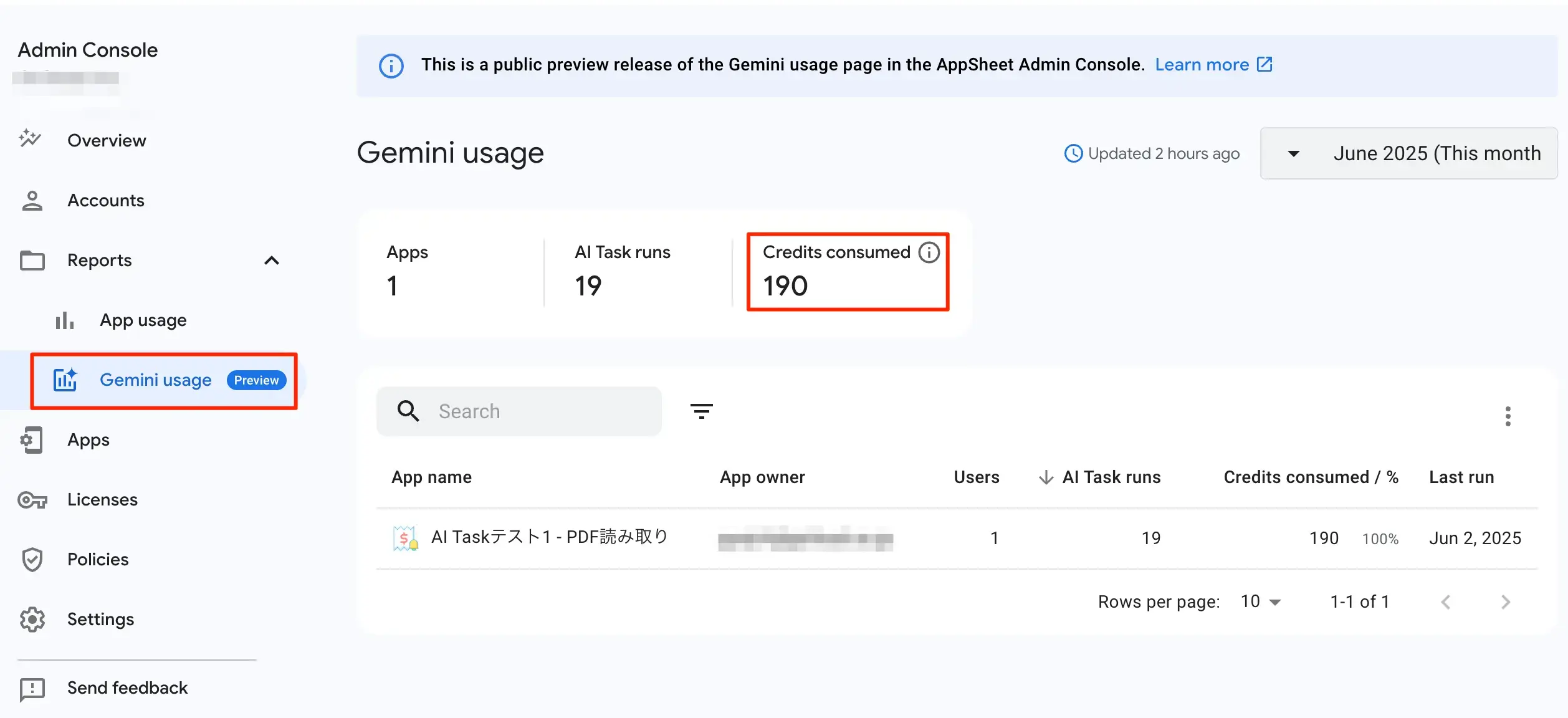This screenshot has height=718, width=1568.
Task: Open the three-dot table options menu
Action: (x=1508, y=416)
